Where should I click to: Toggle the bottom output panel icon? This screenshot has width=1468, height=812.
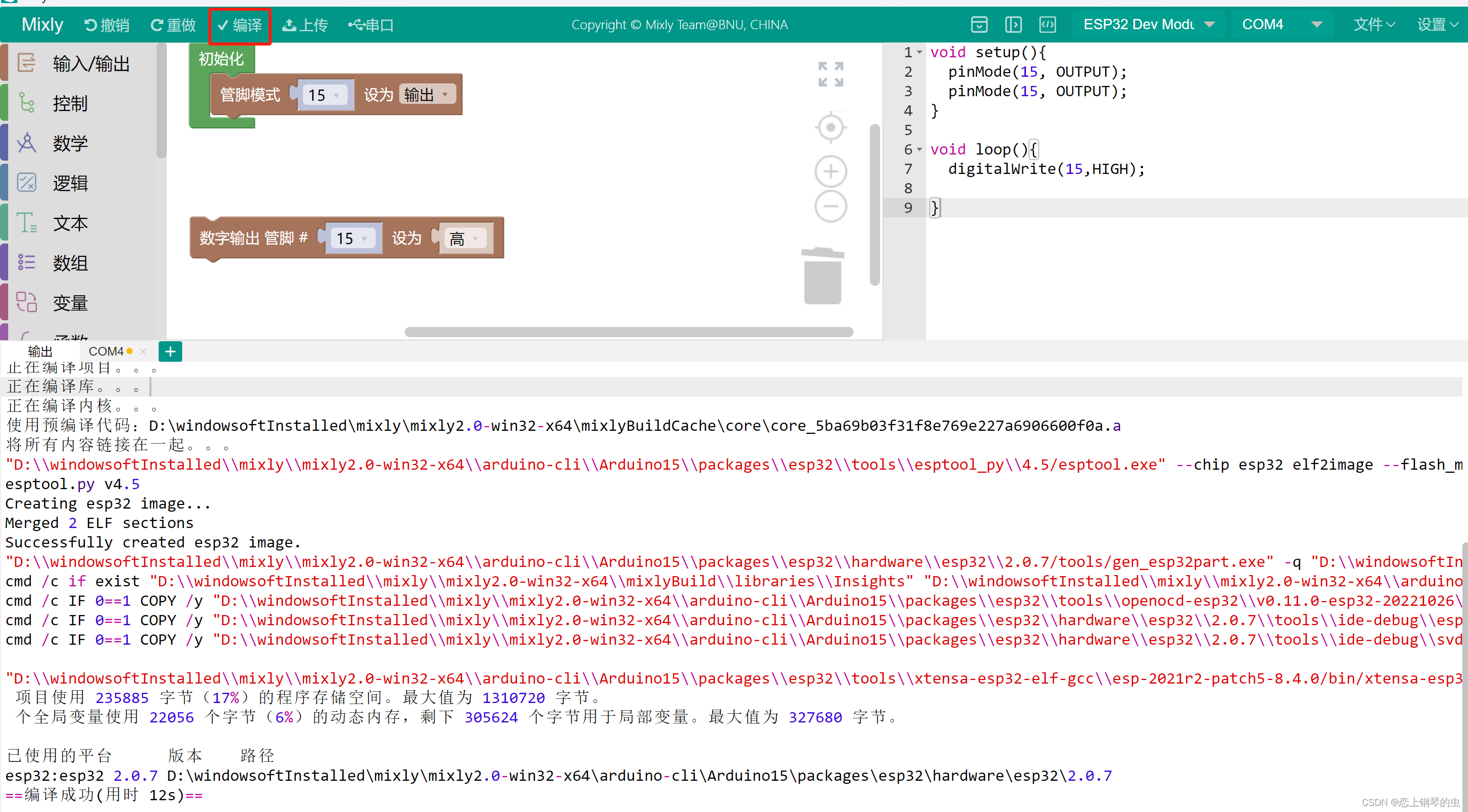pos(979,25)
